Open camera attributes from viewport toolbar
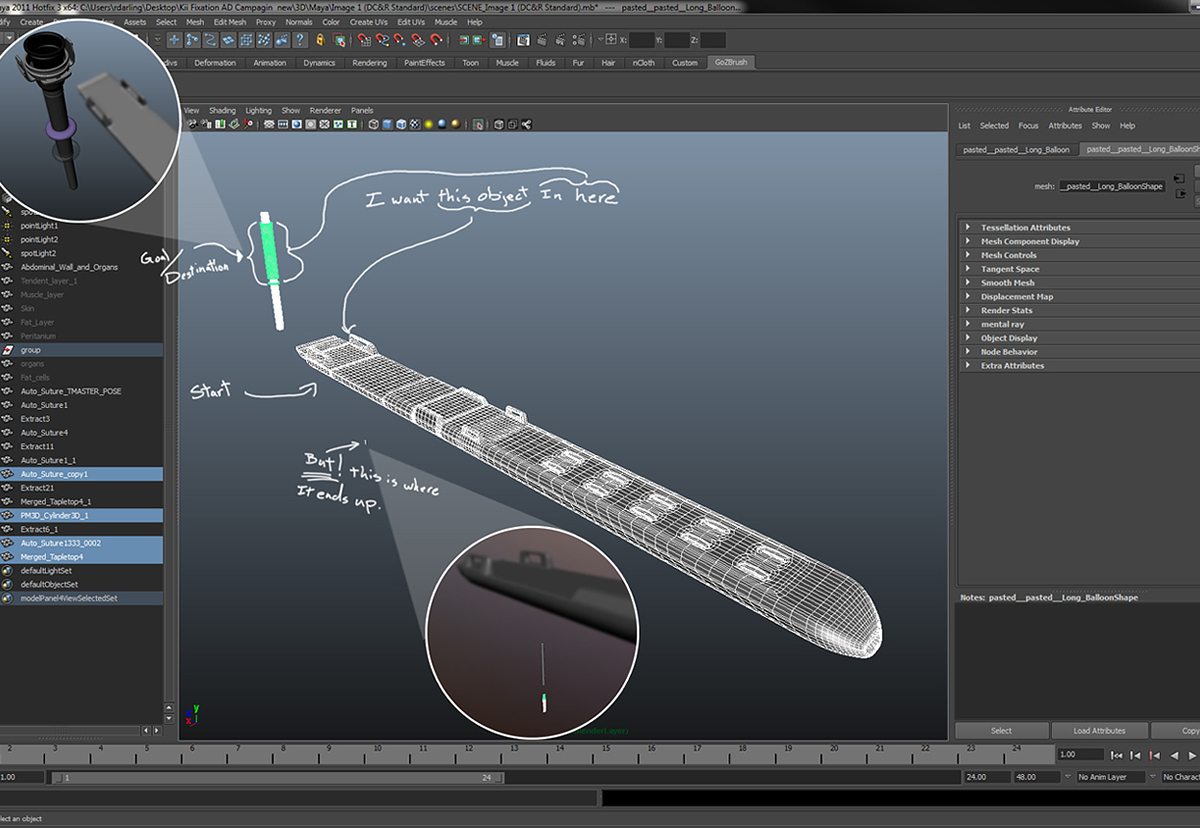Screen dimensions: 1200x828 point(206,124)
